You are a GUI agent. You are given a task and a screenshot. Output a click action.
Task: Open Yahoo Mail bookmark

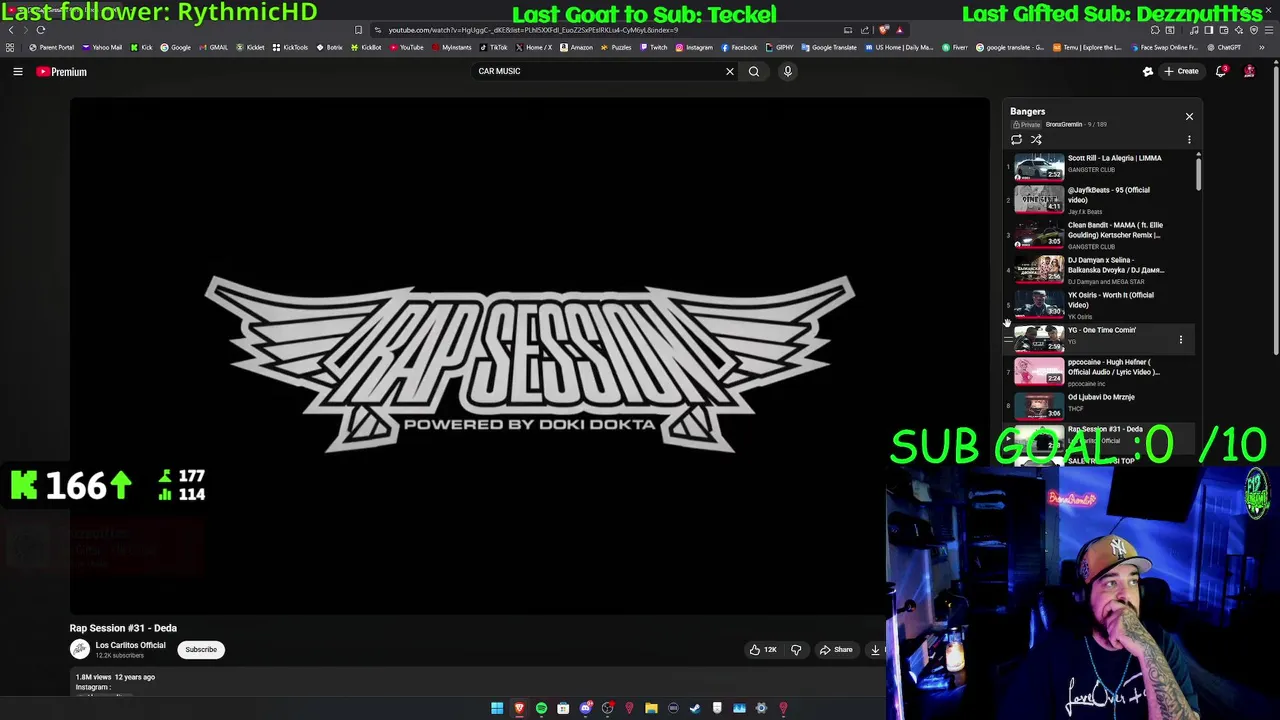102,47
